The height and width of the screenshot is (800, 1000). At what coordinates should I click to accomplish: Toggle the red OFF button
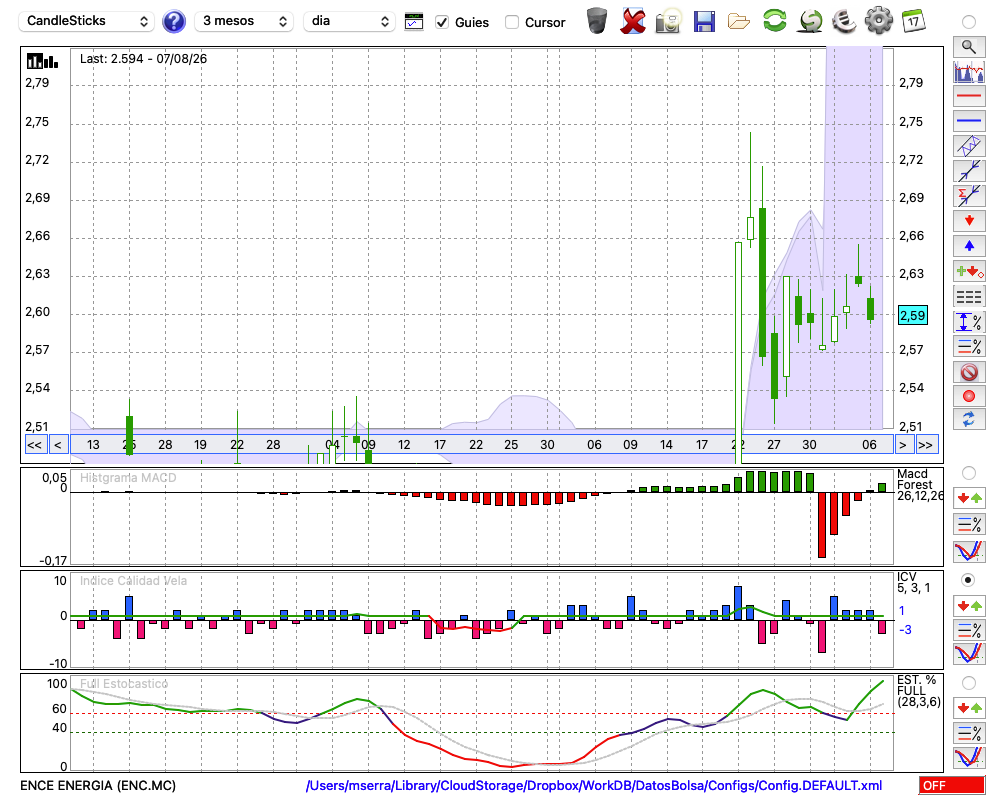[x=952, y=785]
